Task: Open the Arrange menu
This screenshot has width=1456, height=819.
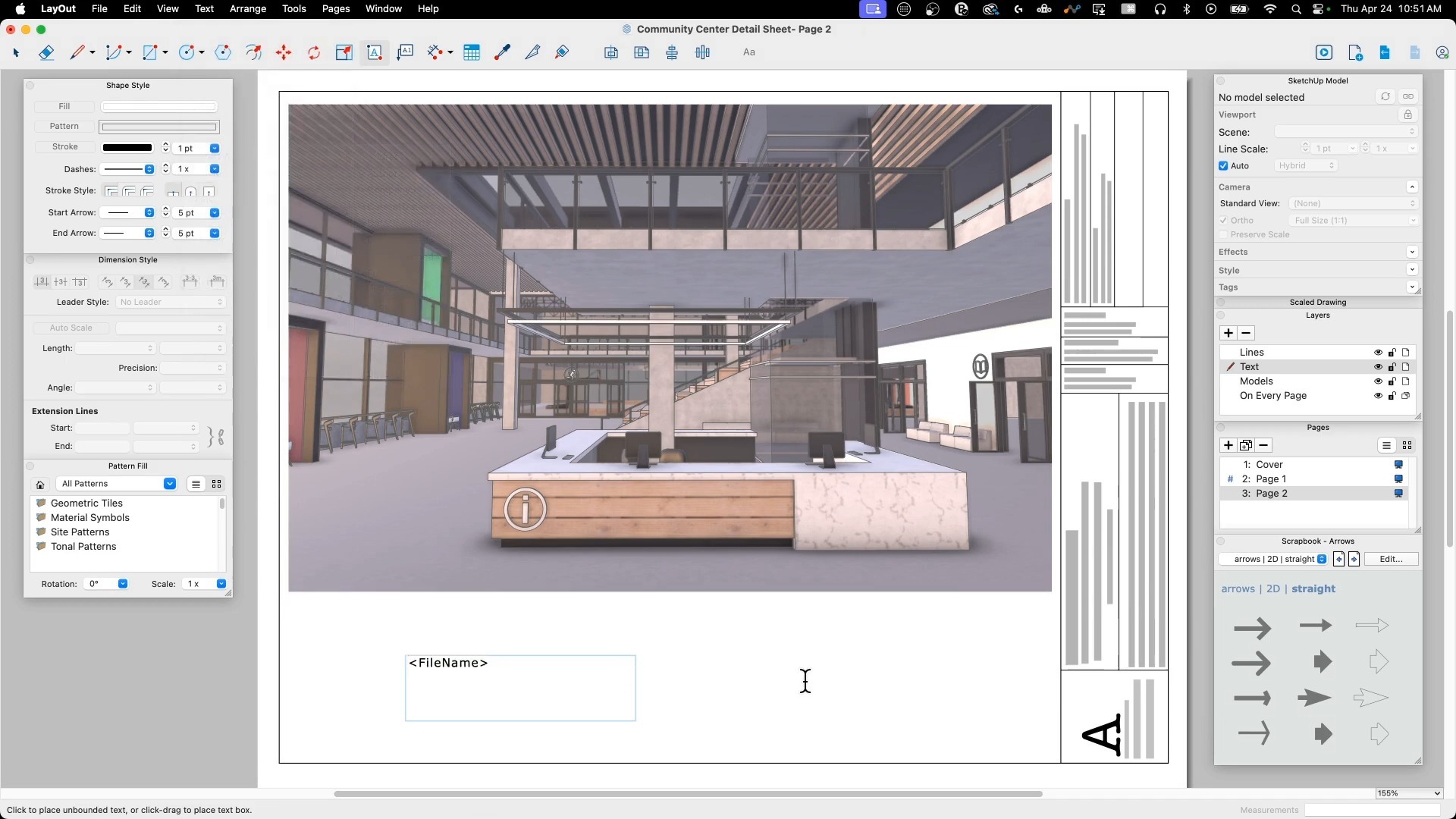Action: tap(247, 9)
